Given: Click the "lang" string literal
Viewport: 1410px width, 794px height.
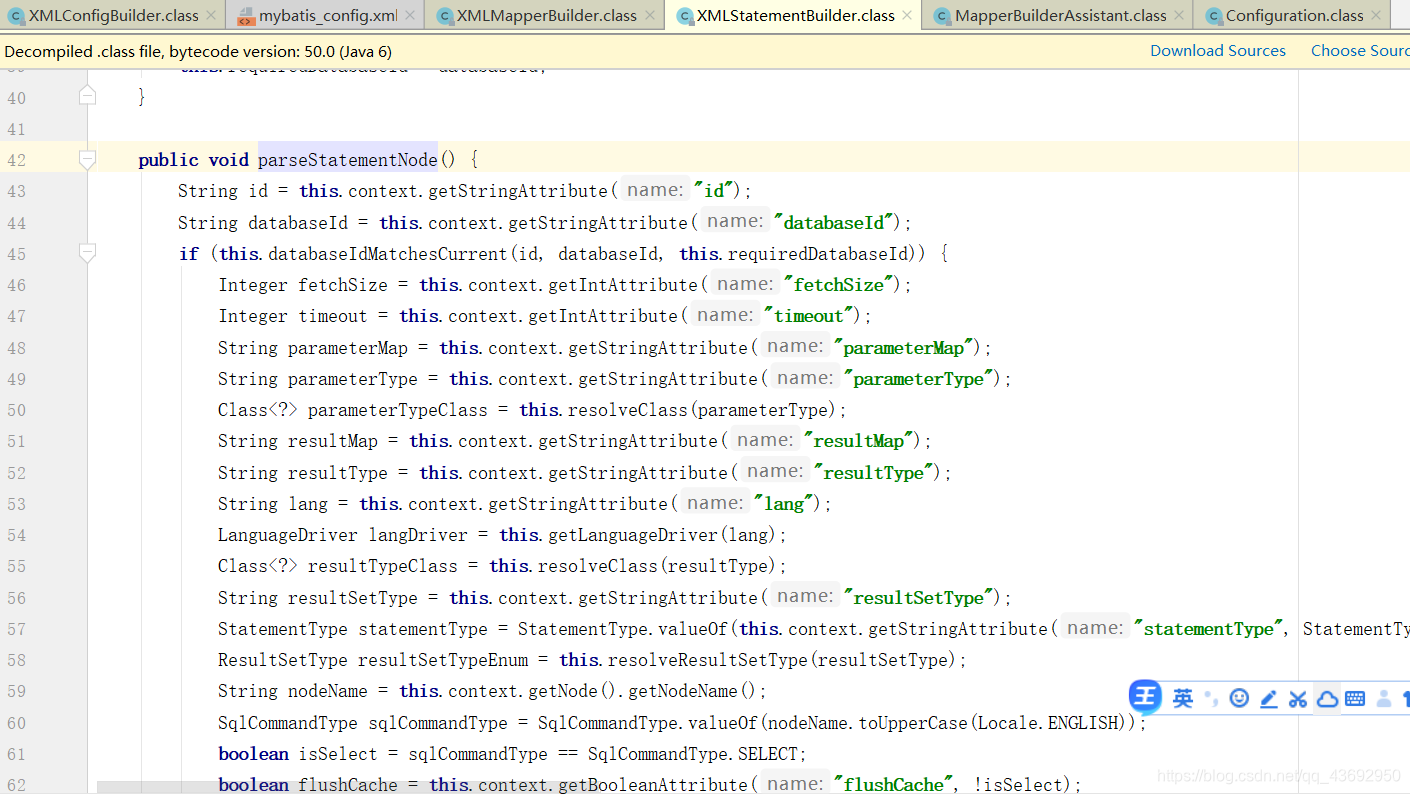Looking at the screenshot, I should 784,503.
